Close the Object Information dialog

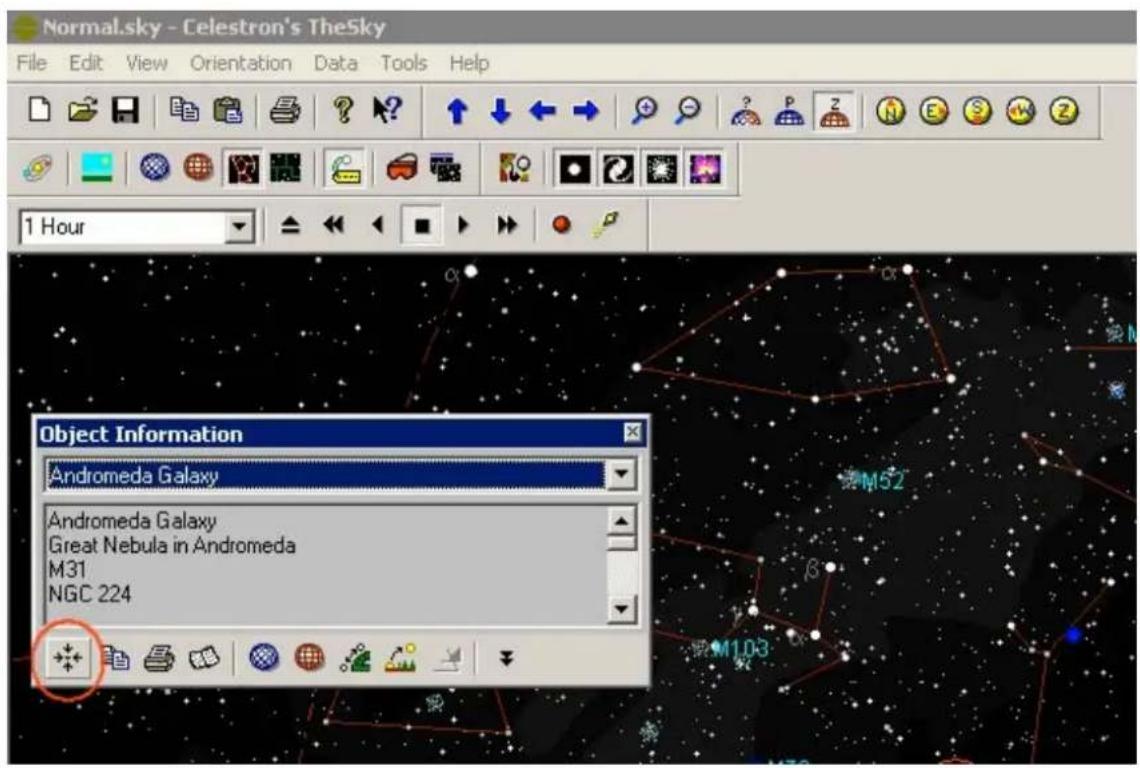[x=633, y=433]
